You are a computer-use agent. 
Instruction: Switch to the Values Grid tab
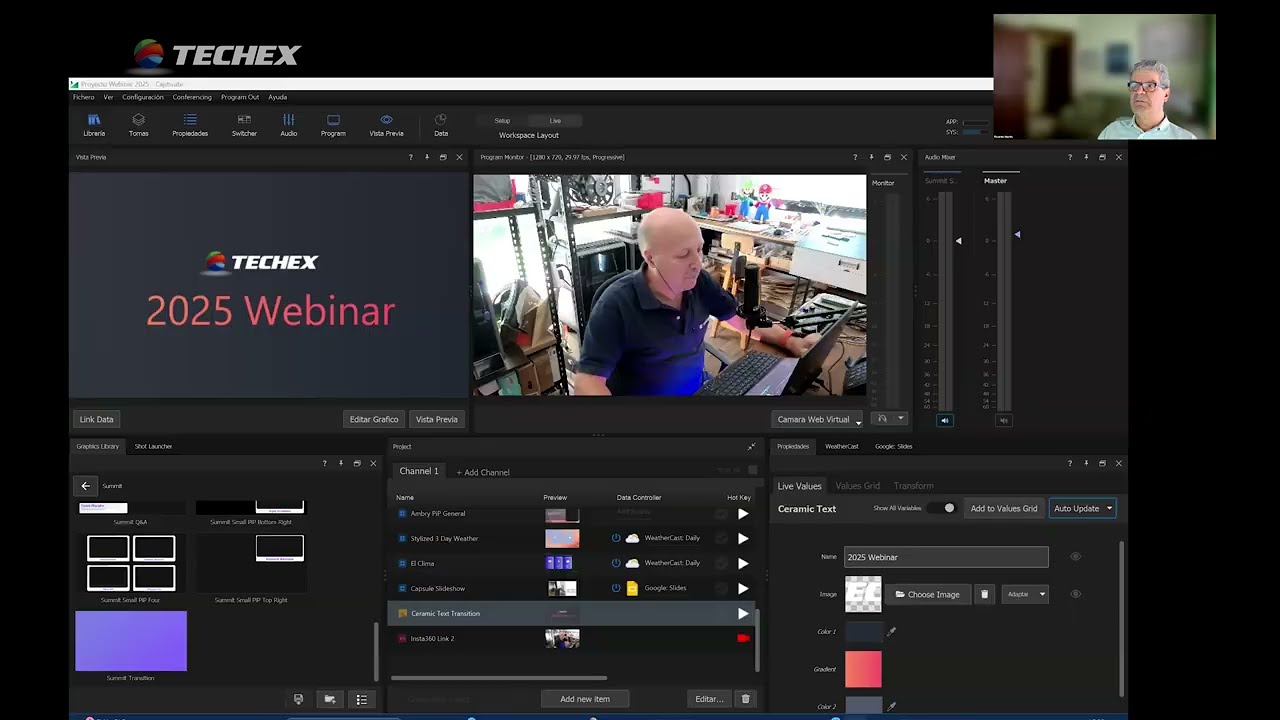[858, 486]
